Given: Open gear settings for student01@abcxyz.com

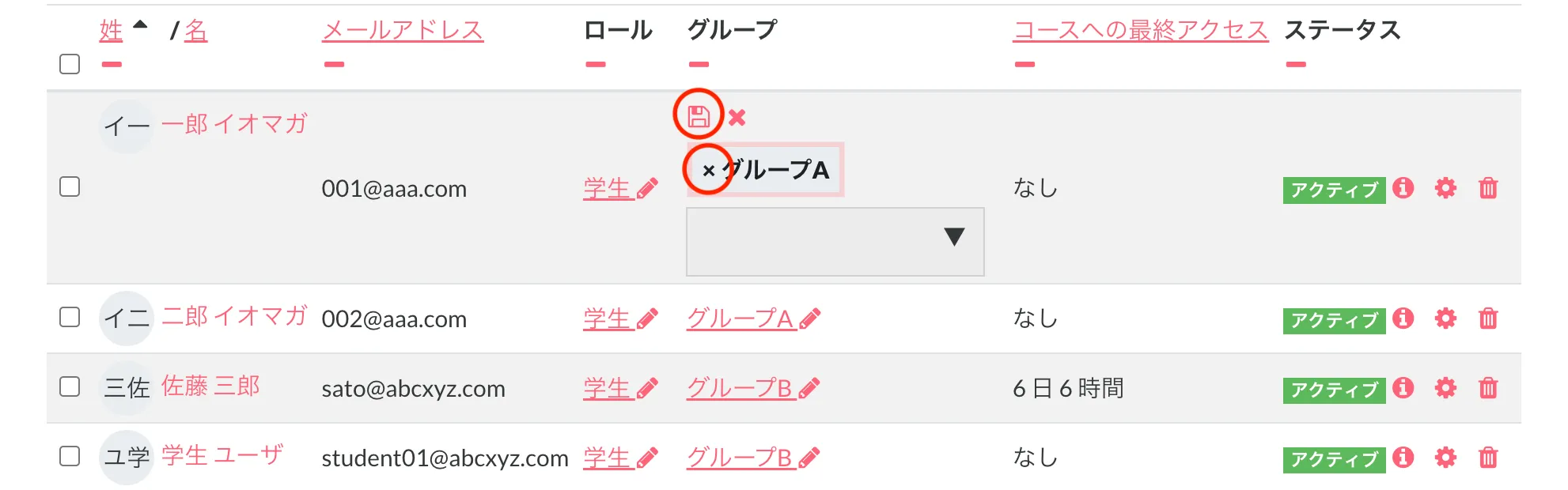Looking at the screenshot, I should [x=1445, y=458].
